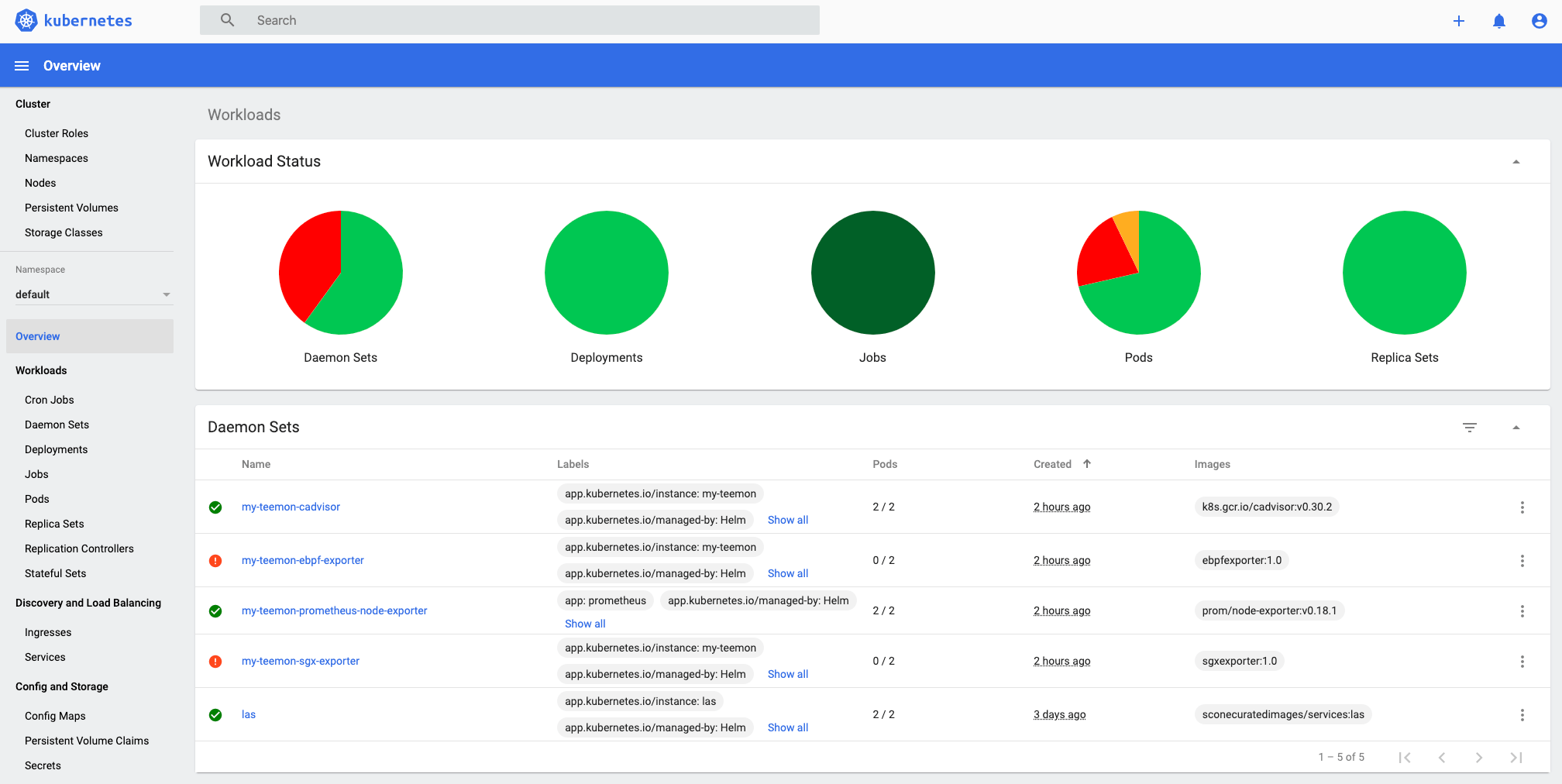
Task: Click the search magnifier icon
Action: pos(227,19)
